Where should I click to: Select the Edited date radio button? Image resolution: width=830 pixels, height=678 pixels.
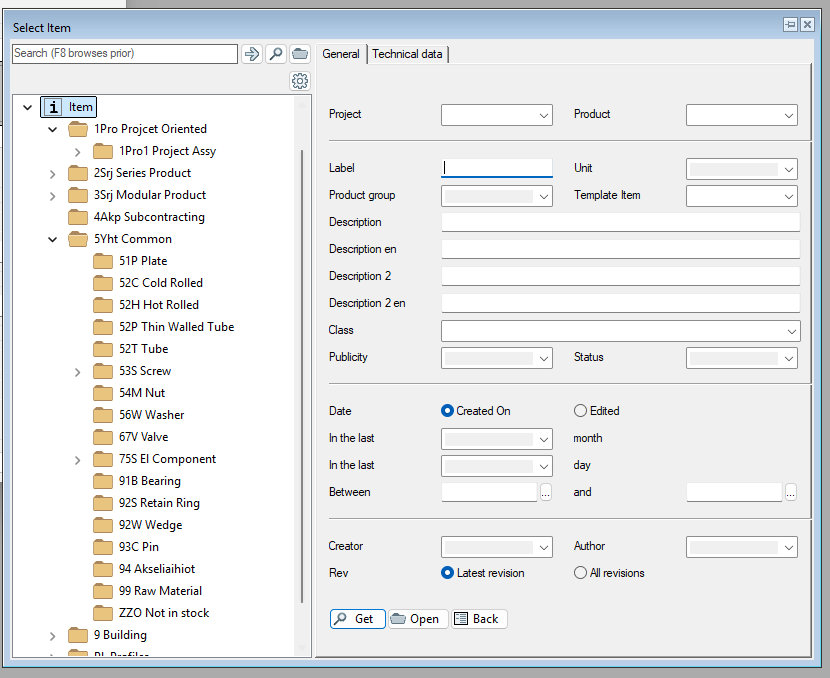point(580,411)
